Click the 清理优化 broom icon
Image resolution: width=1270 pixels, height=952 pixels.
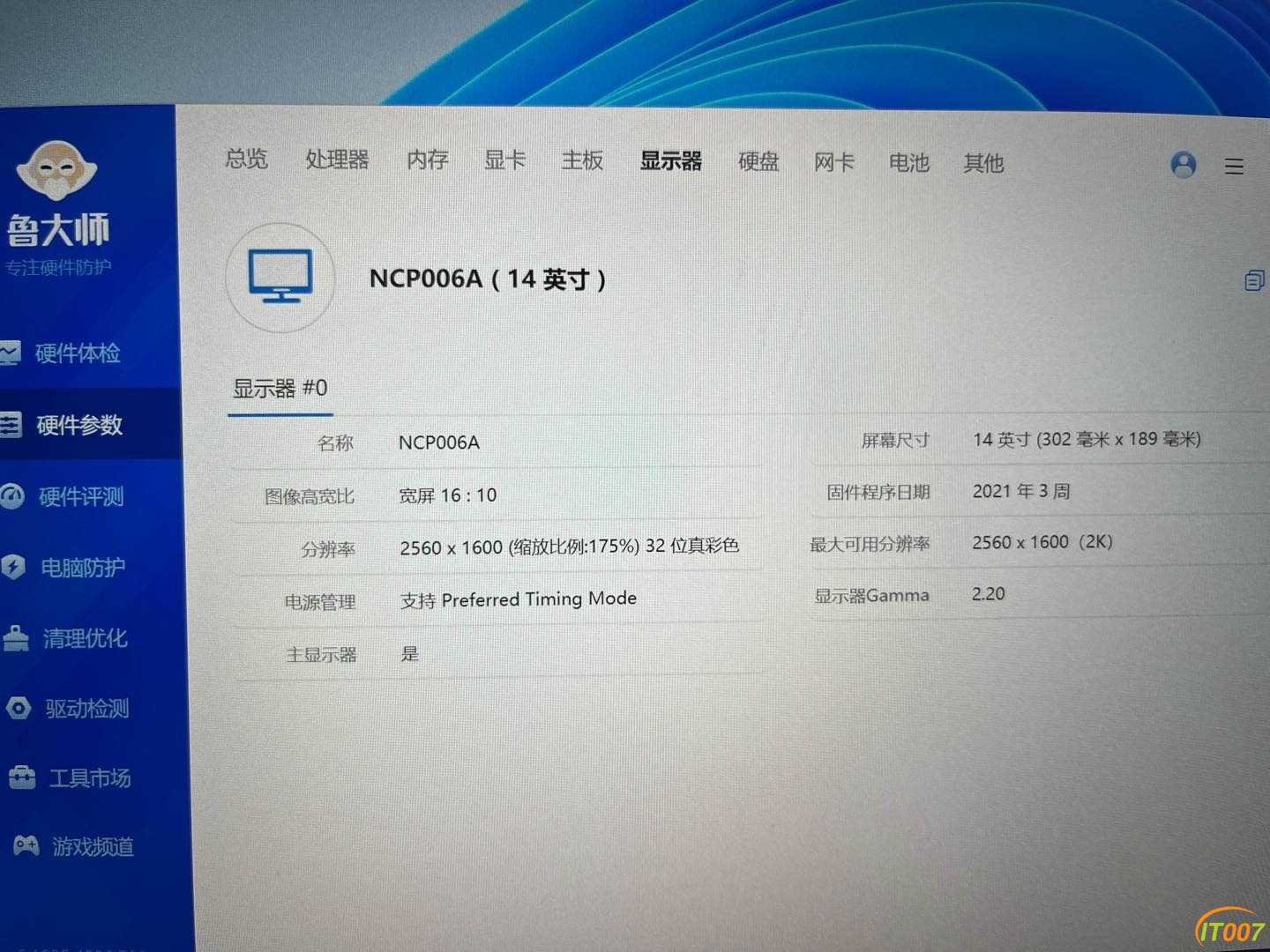(16, 637)
